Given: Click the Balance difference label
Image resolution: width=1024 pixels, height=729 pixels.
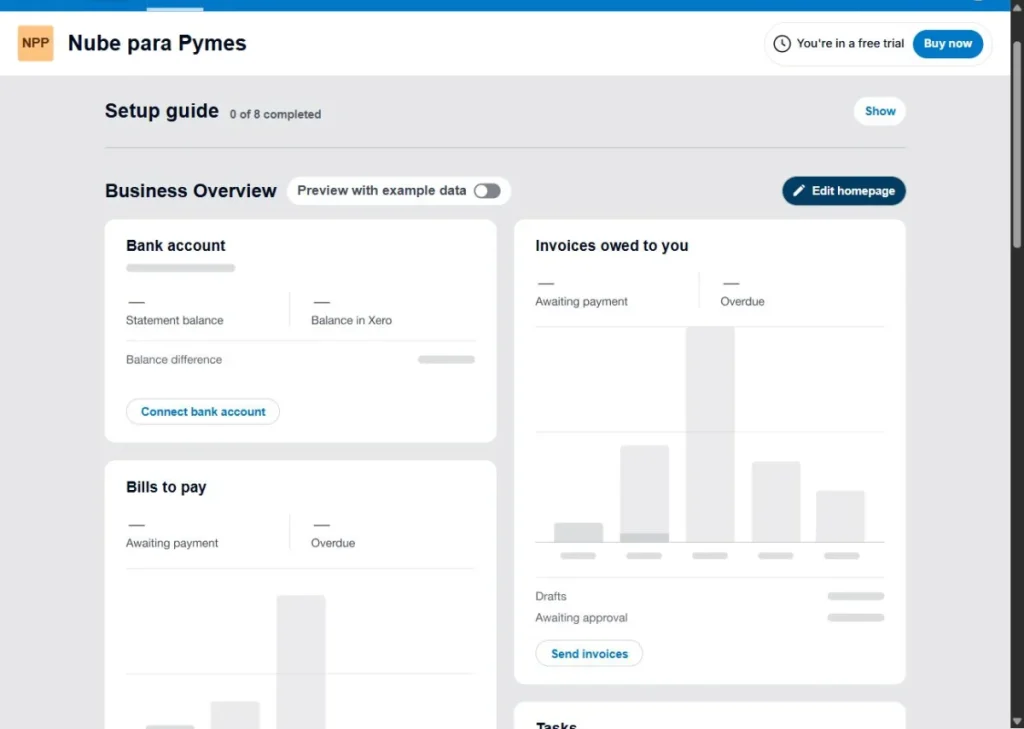Looking at the screenshot, I should pyautogui.click(x=174, y=359).
